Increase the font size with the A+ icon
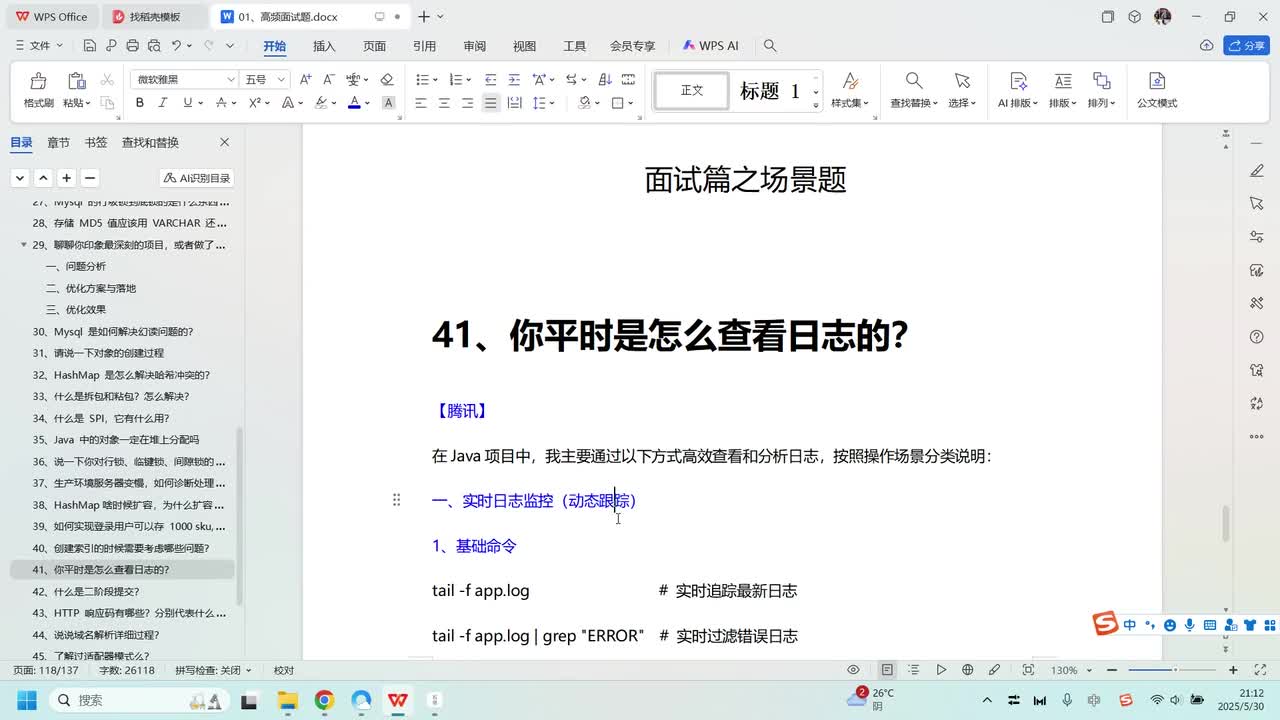Viewport: 1280px width, 720px height. click(305, 79)
